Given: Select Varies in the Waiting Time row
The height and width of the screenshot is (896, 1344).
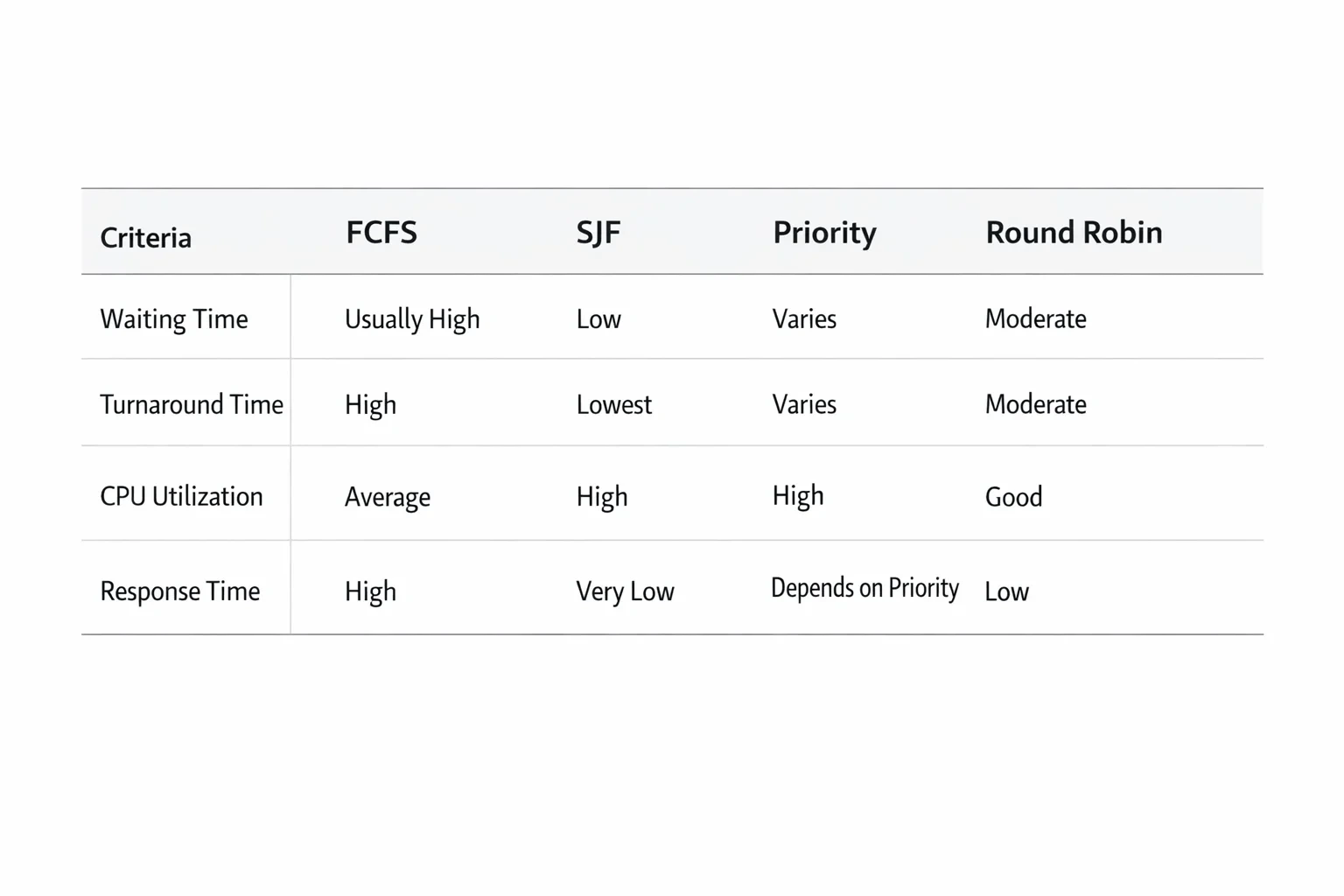Looking at the screenshot, I should pyautogui.click(x=804, y=318).
